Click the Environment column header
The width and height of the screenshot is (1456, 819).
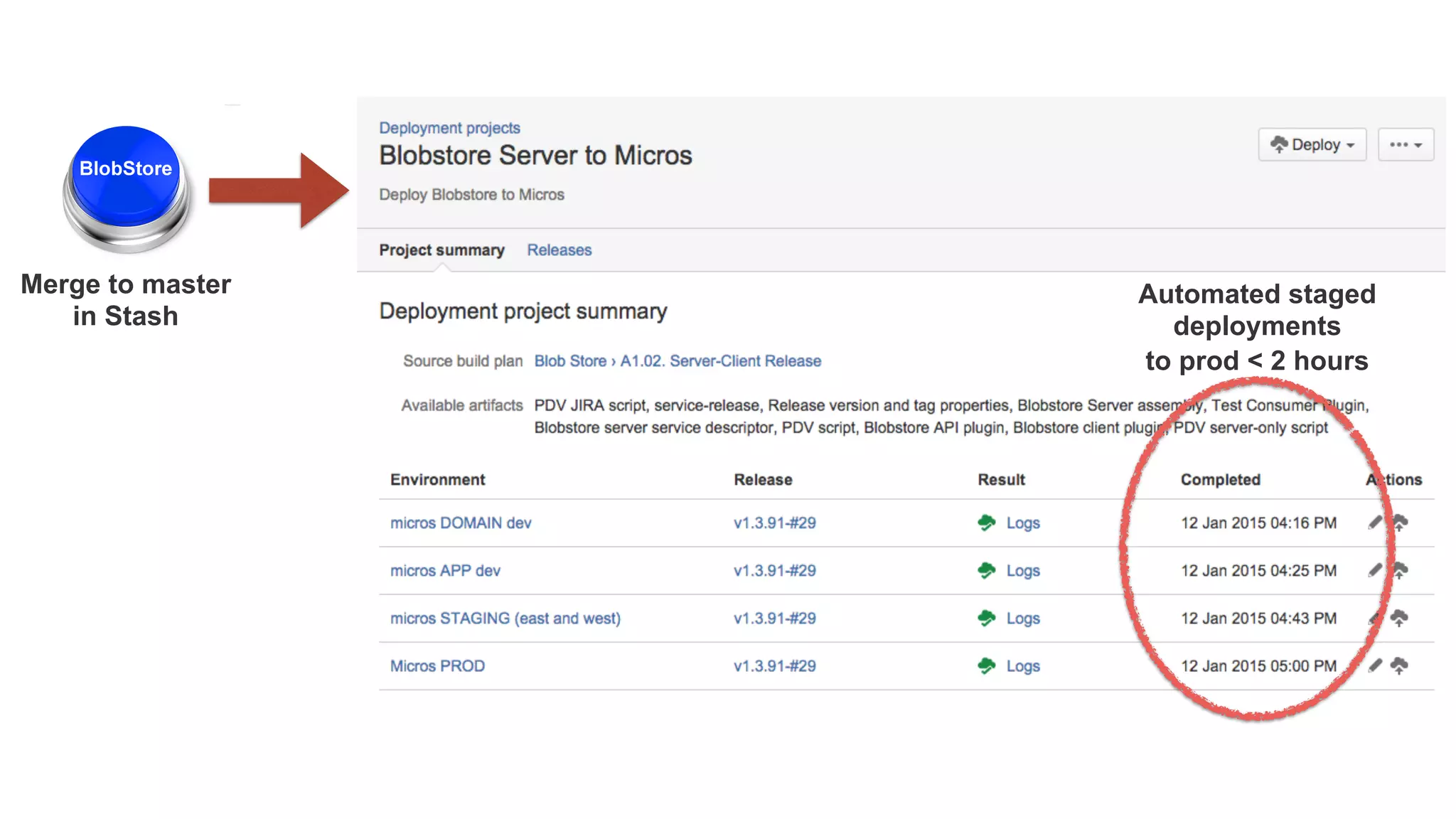437,480
